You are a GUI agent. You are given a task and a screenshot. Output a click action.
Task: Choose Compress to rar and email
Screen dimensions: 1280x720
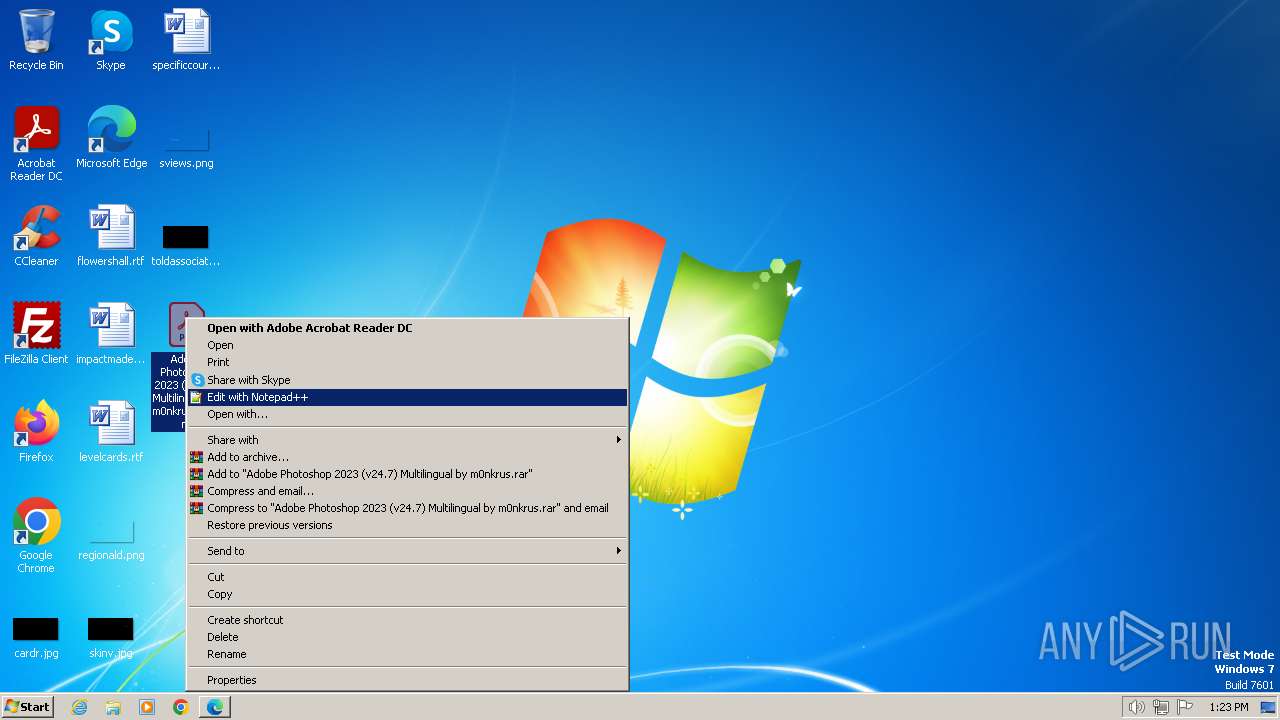[x=408, y=508]
